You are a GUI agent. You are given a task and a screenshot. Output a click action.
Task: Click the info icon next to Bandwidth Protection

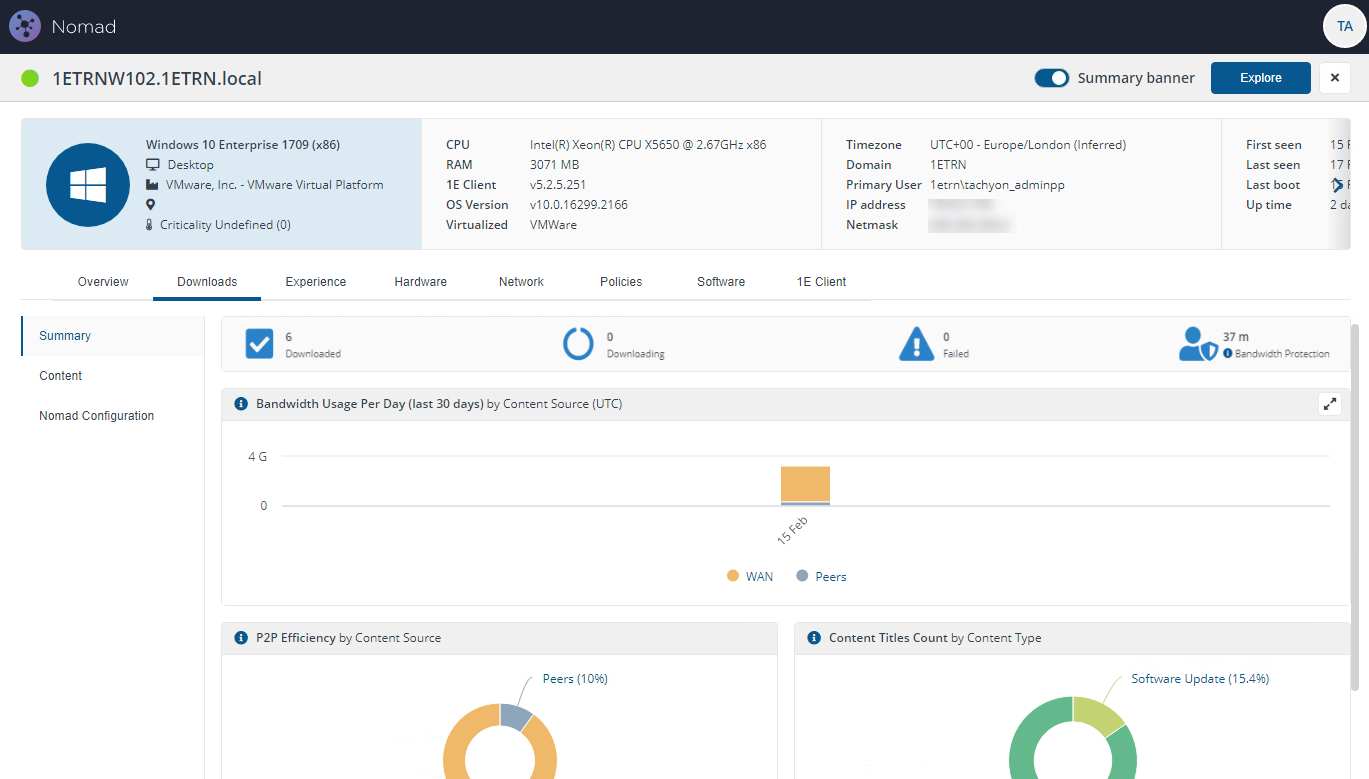(x=1228, y=354)
